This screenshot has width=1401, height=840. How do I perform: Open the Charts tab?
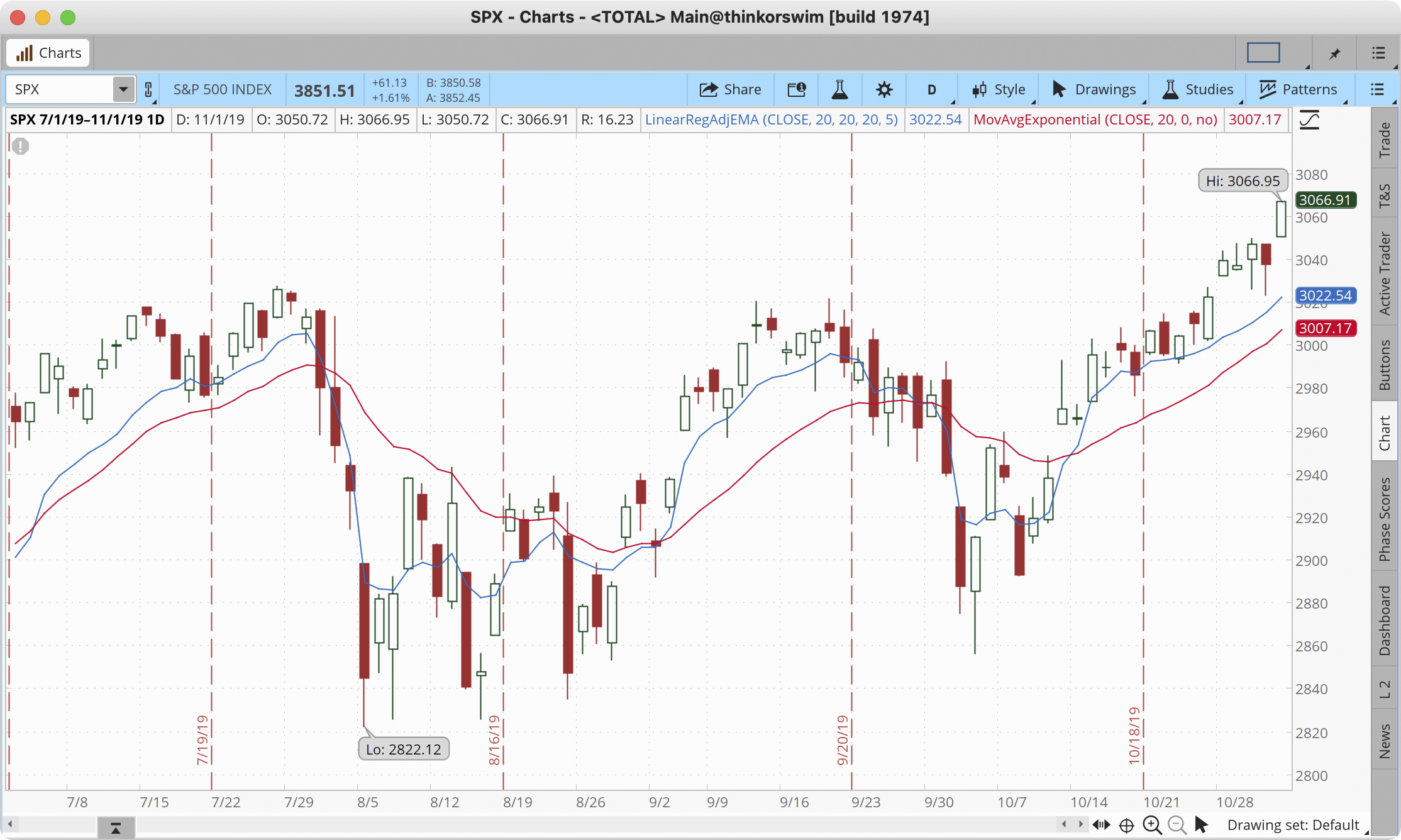[x=48, y=53]
